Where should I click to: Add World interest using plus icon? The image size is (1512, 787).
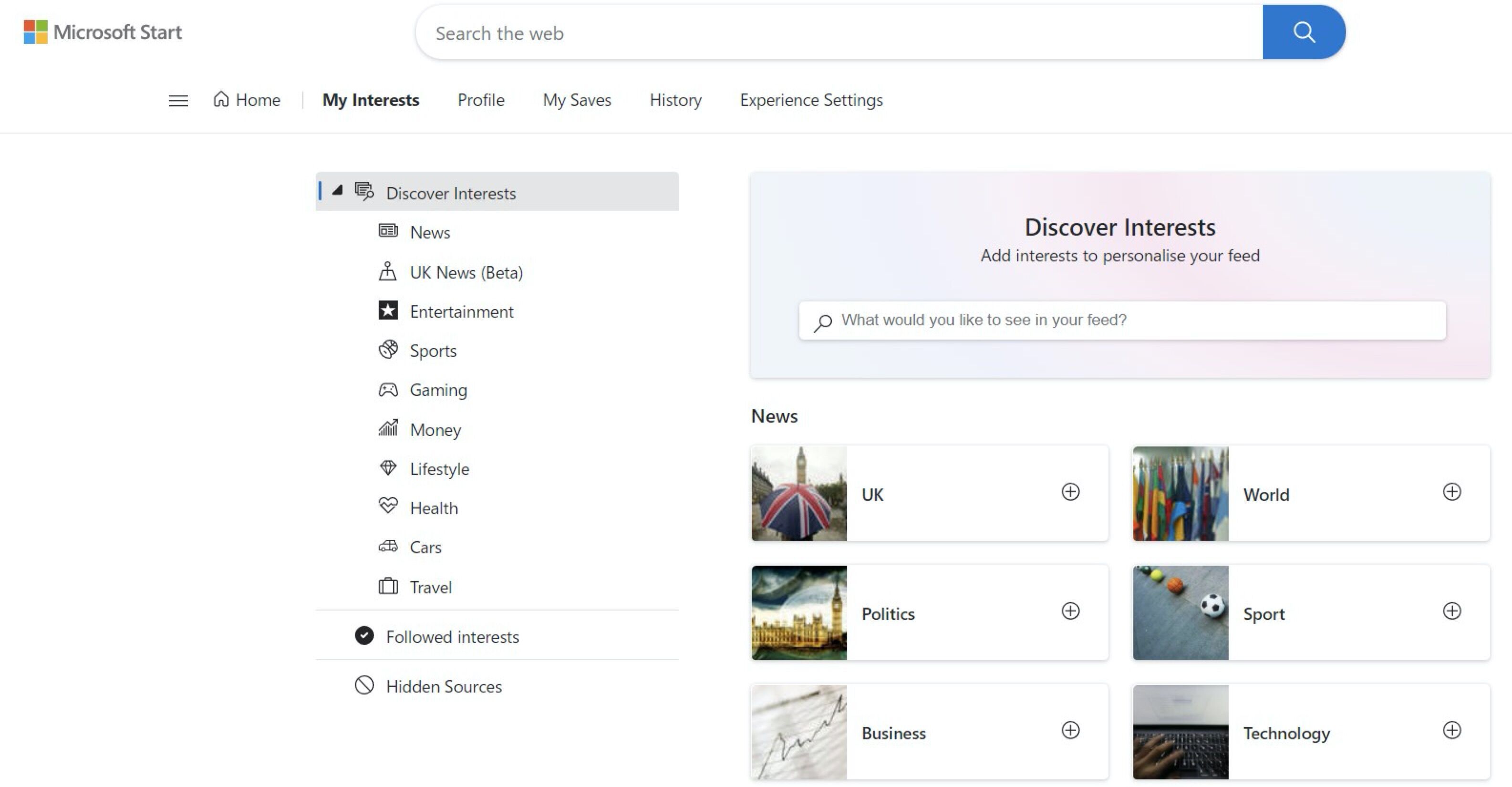[1451, 492]
